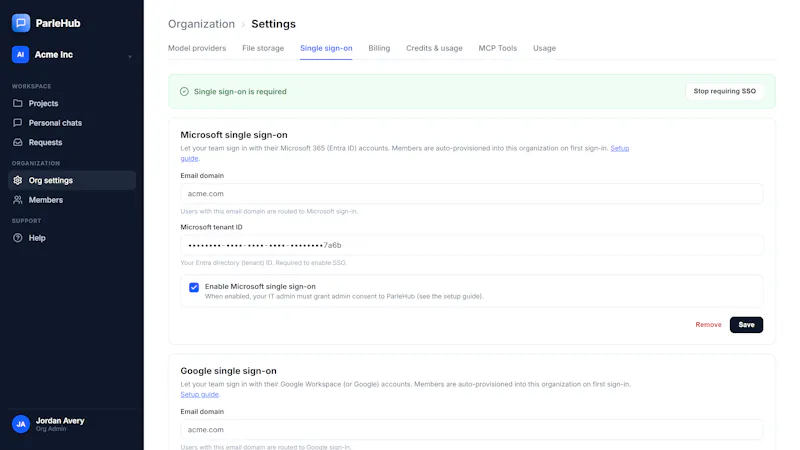Open the Google SSO Setup guide link

pyautogui.click(x=199, y=394)
